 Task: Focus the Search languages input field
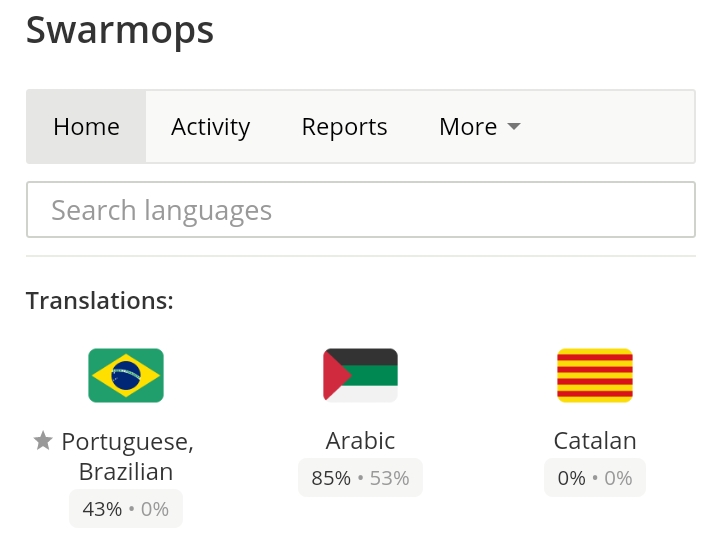pyautogui.click(x=361, y=210)
